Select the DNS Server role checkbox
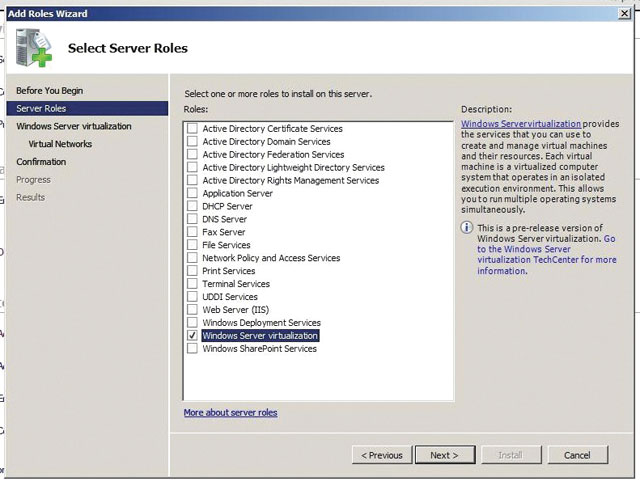640x486 pixels. point(192,220)
